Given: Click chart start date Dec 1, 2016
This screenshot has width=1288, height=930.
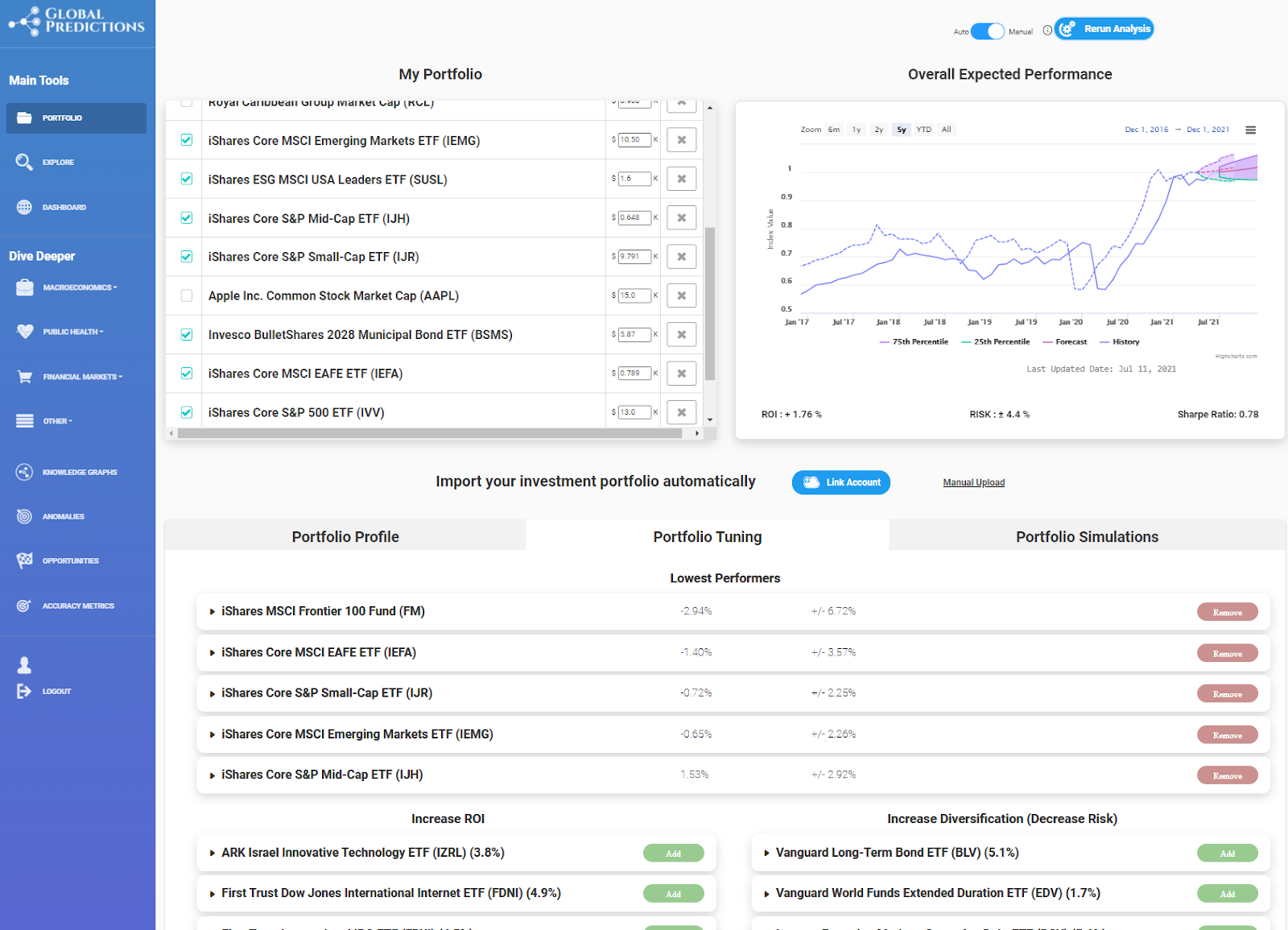Looking at the screenshot, I should tap(1146, 130).
